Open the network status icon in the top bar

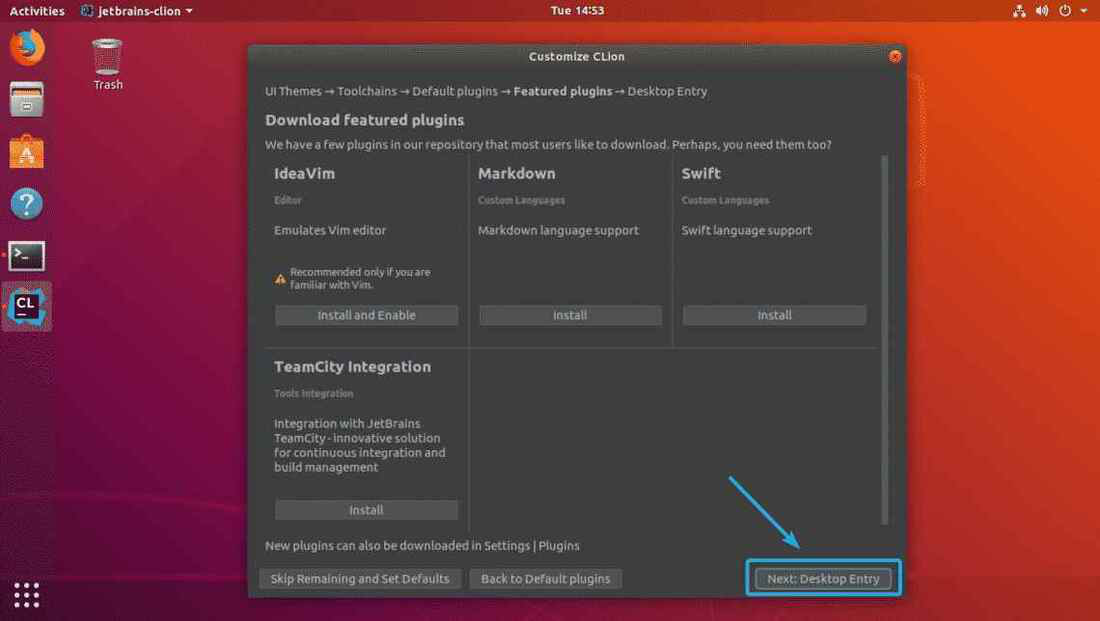click(x=1019, y=11)
